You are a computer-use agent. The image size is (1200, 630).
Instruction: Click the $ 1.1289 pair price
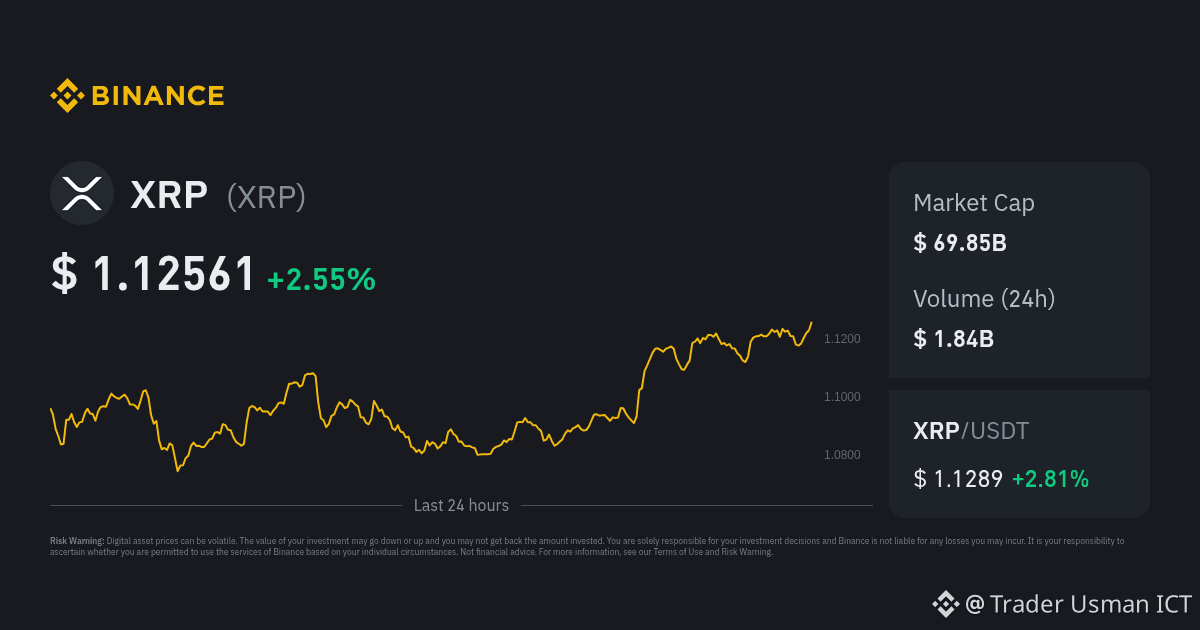click(958, 479)
